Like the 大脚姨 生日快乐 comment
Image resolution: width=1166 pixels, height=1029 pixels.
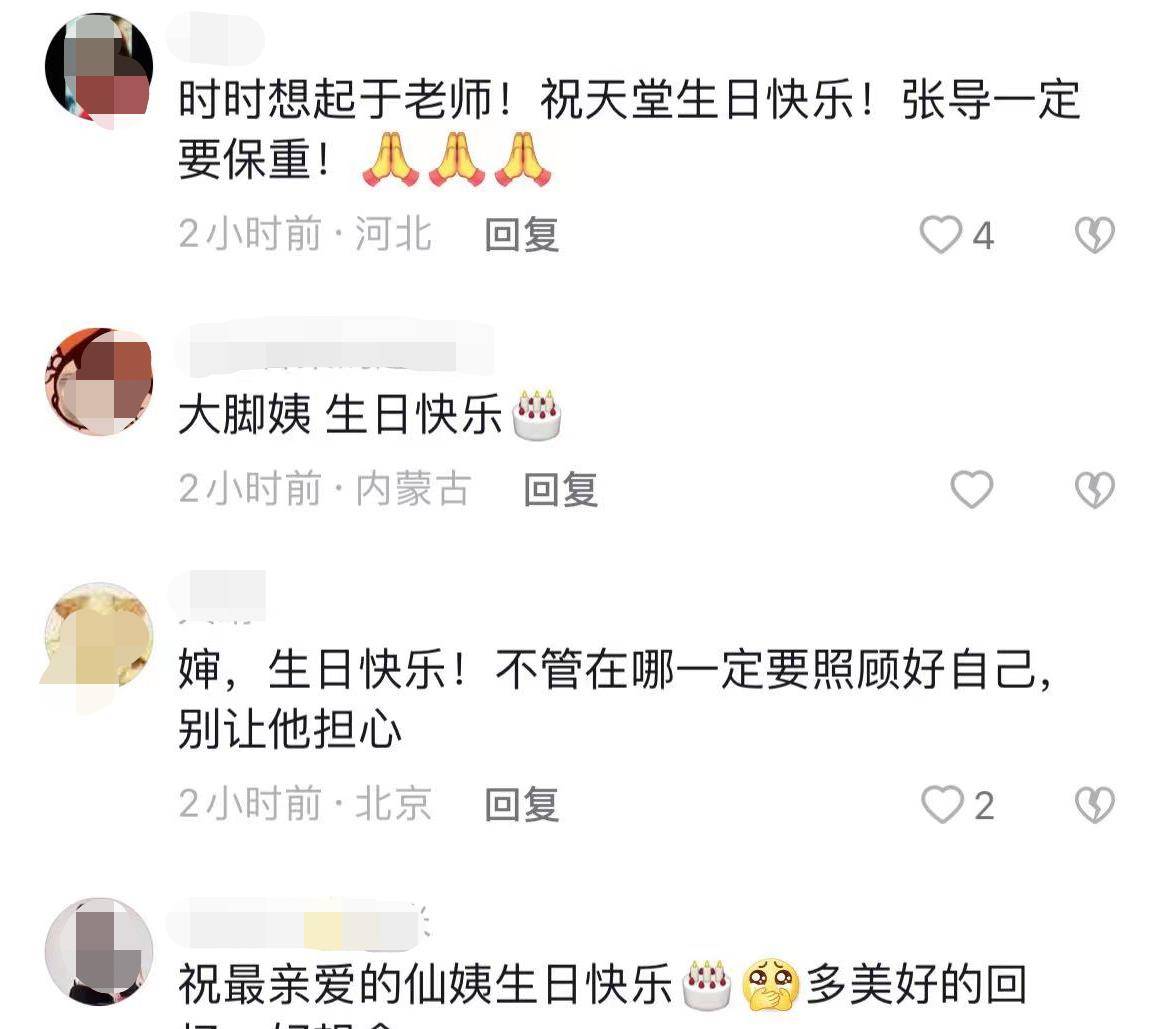(972, 489)
